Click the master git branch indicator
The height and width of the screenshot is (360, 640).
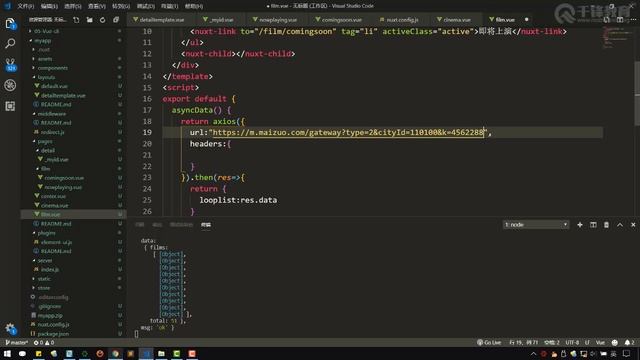[16, 342]
